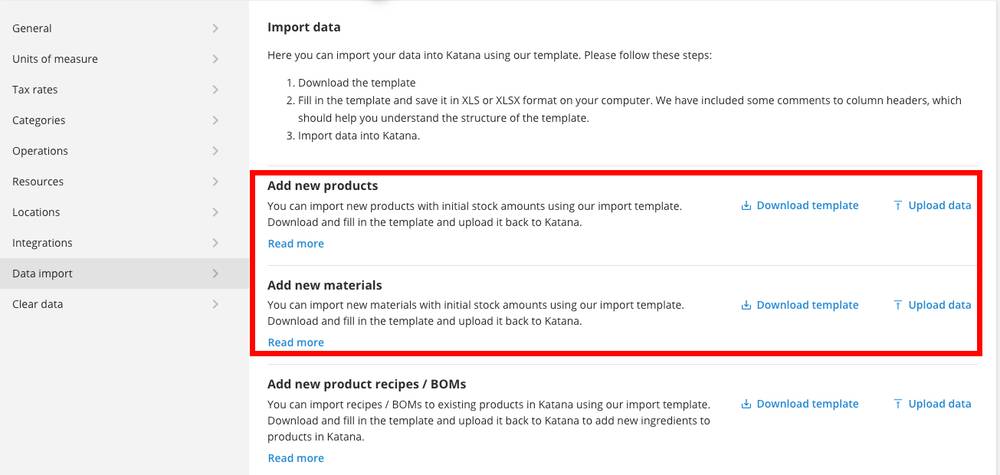
Task: Open the Clear data section
Action: 124,303
